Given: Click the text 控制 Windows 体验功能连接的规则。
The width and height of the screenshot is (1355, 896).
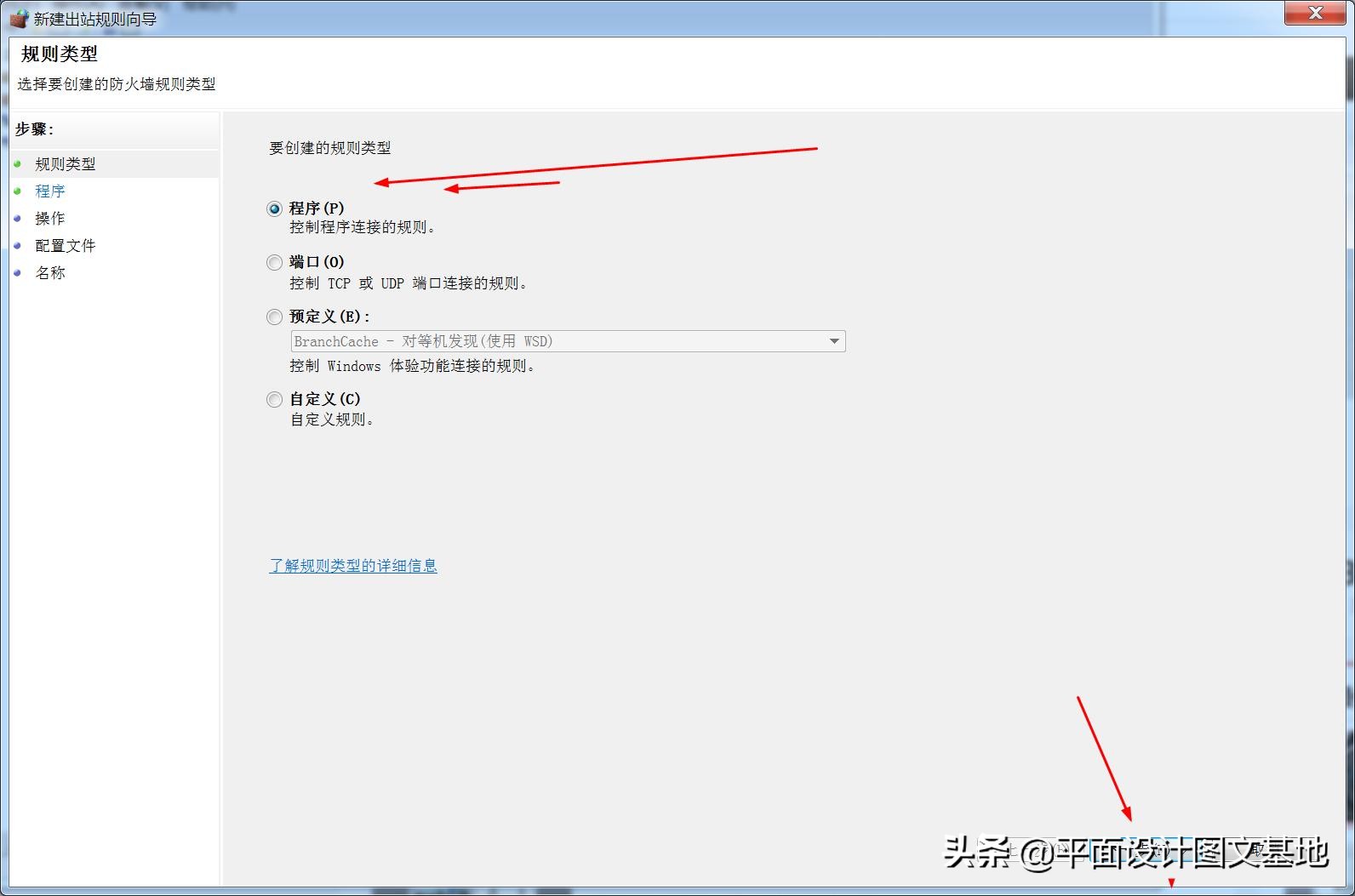Looking at the screenshot, I should [414, 366].
